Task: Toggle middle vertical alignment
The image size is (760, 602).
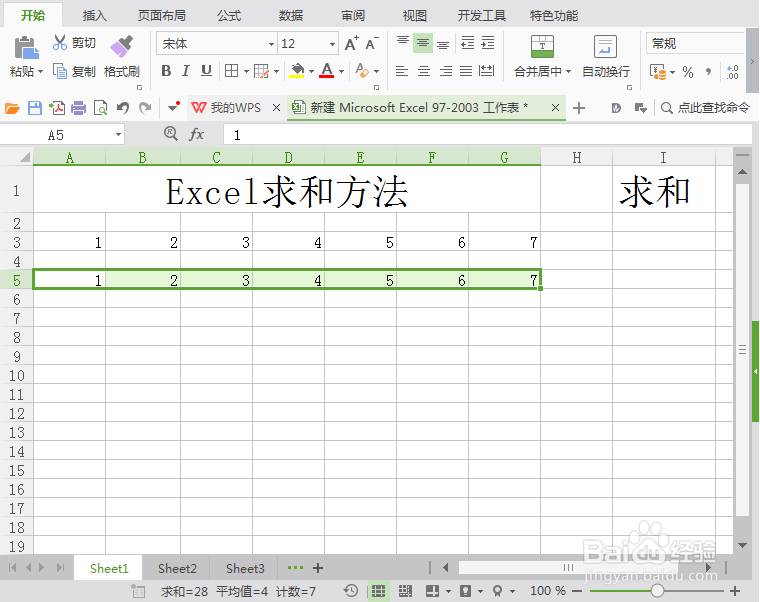Action: (423, 43)
